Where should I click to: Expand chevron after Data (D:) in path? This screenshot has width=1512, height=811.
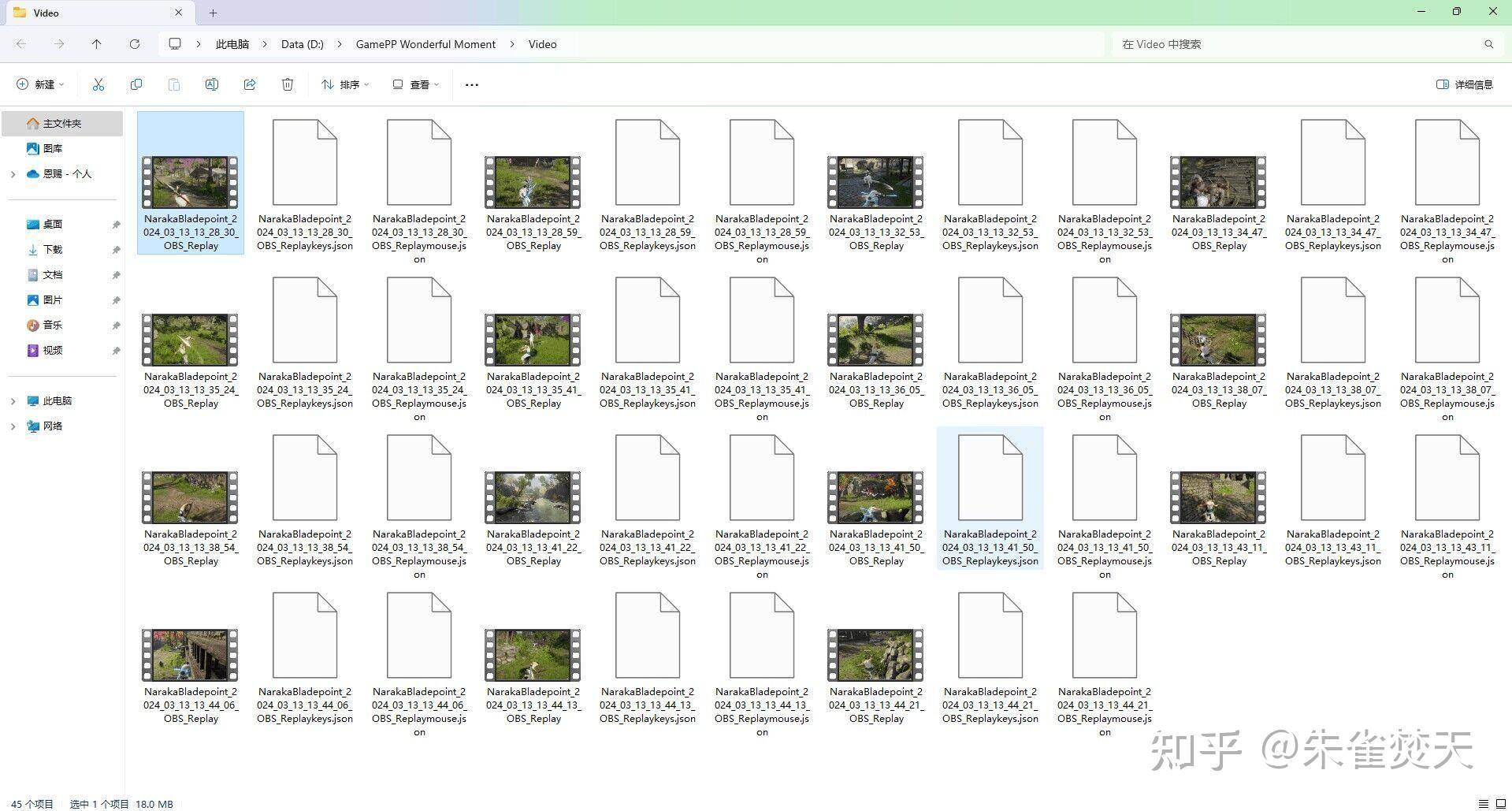[340, 44]
